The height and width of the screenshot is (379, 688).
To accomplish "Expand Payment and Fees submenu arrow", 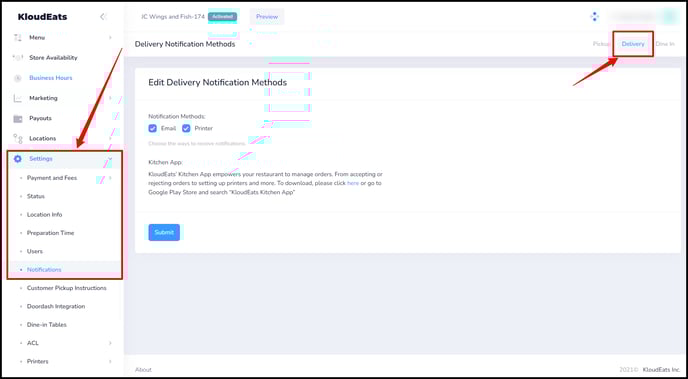I will point(110,178).
